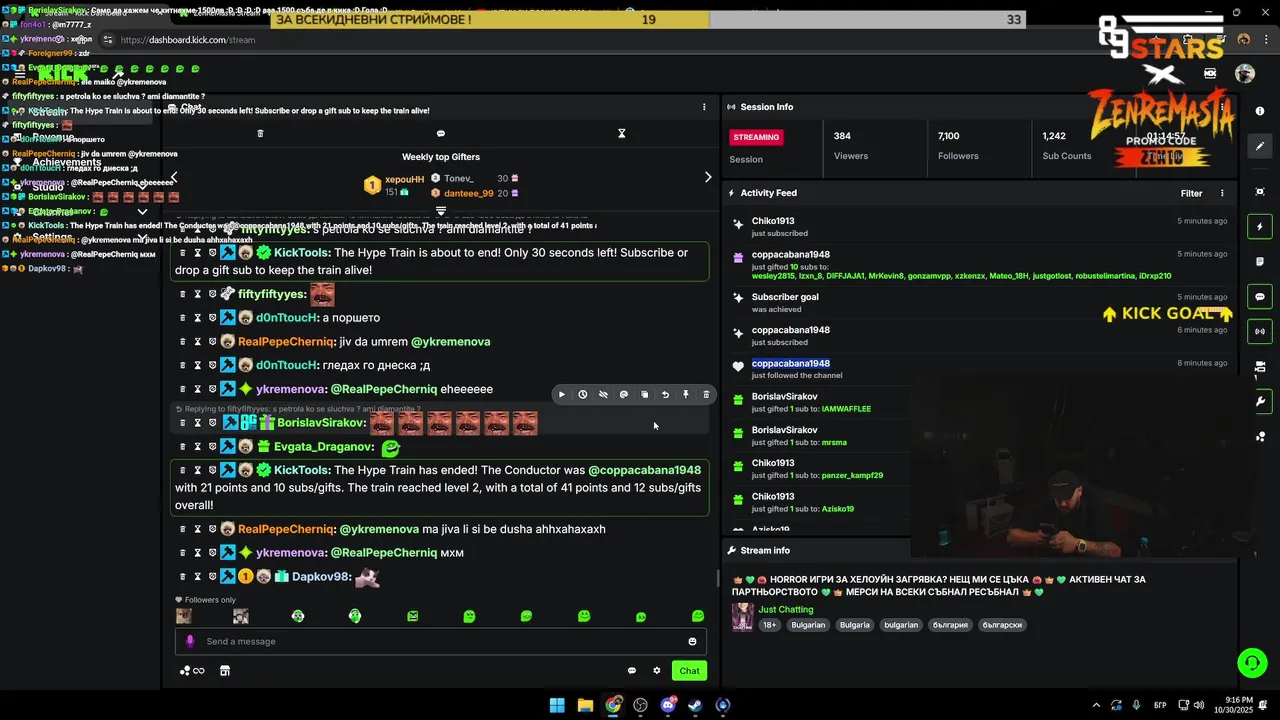1280x720 pixels.
Task: Open the emoji picker in message box
Action: [x=692, y=642]
